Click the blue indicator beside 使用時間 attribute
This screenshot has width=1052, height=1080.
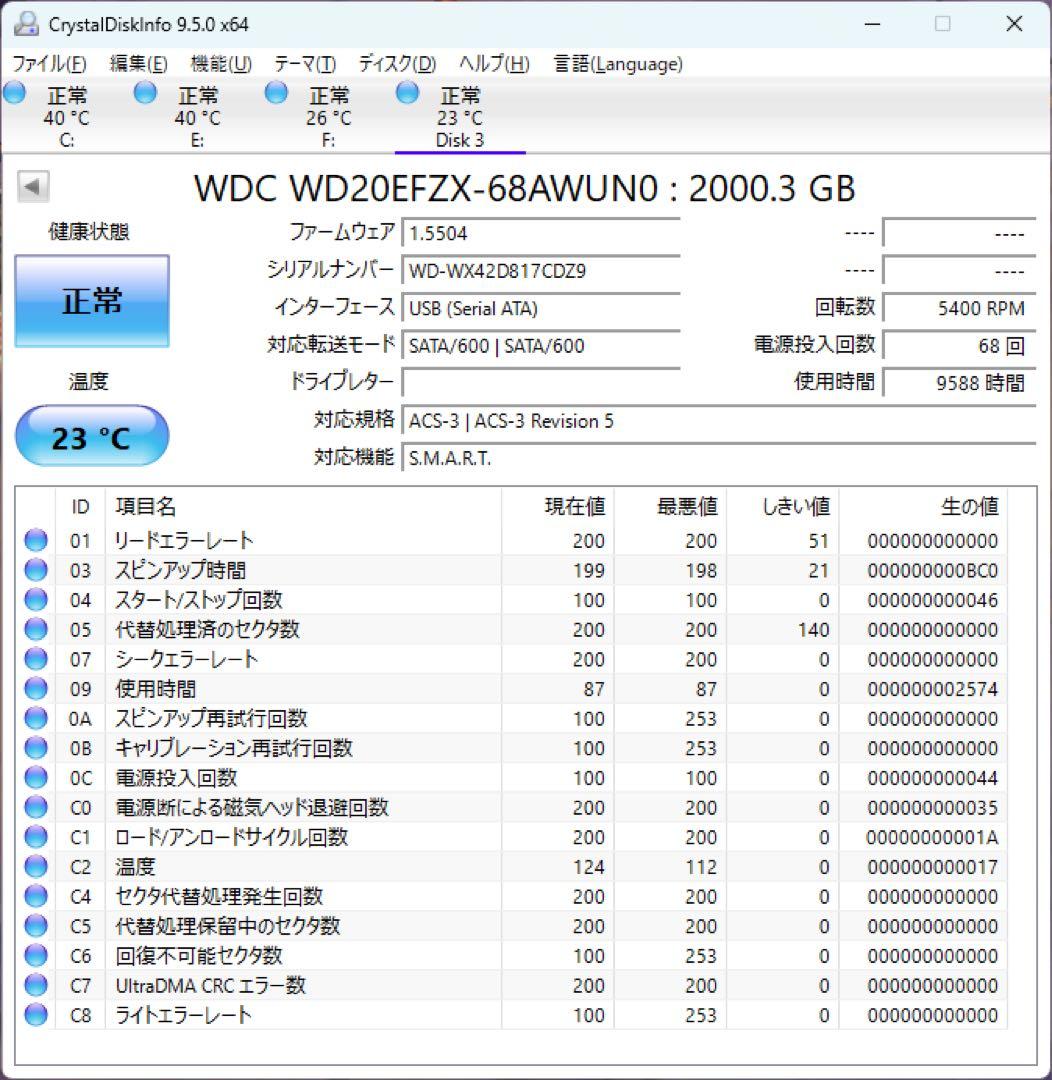coord(35,688)
